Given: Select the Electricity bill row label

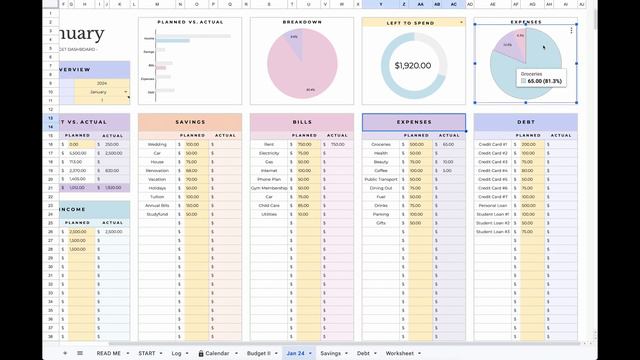Looking at the screenshot, I should point(269,153).
